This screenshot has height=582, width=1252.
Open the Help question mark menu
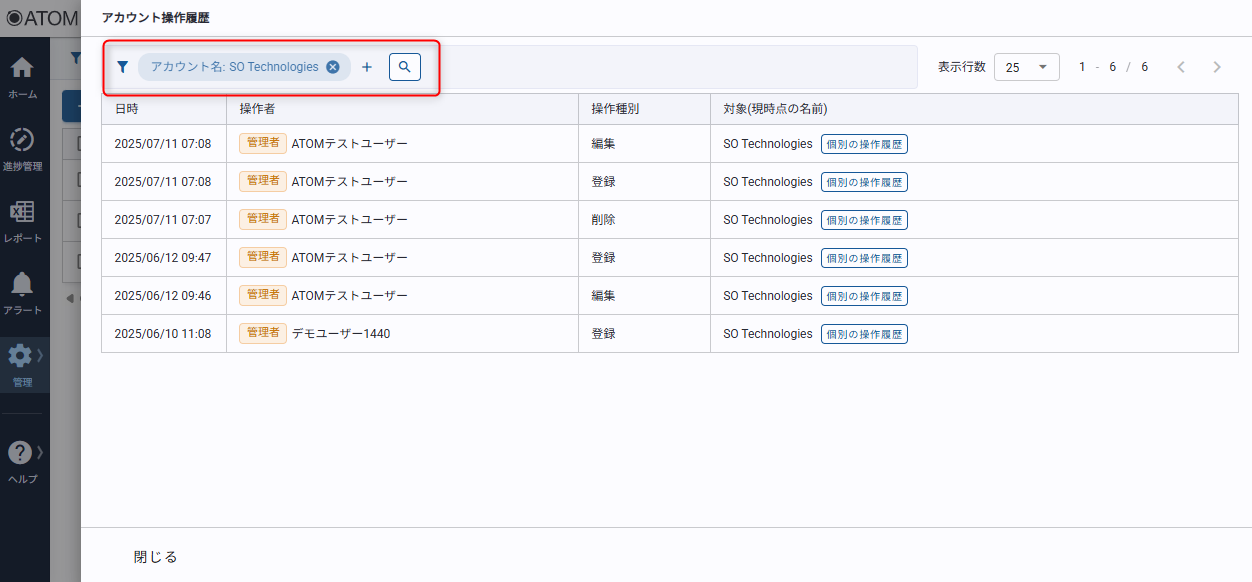pos(22,461)
